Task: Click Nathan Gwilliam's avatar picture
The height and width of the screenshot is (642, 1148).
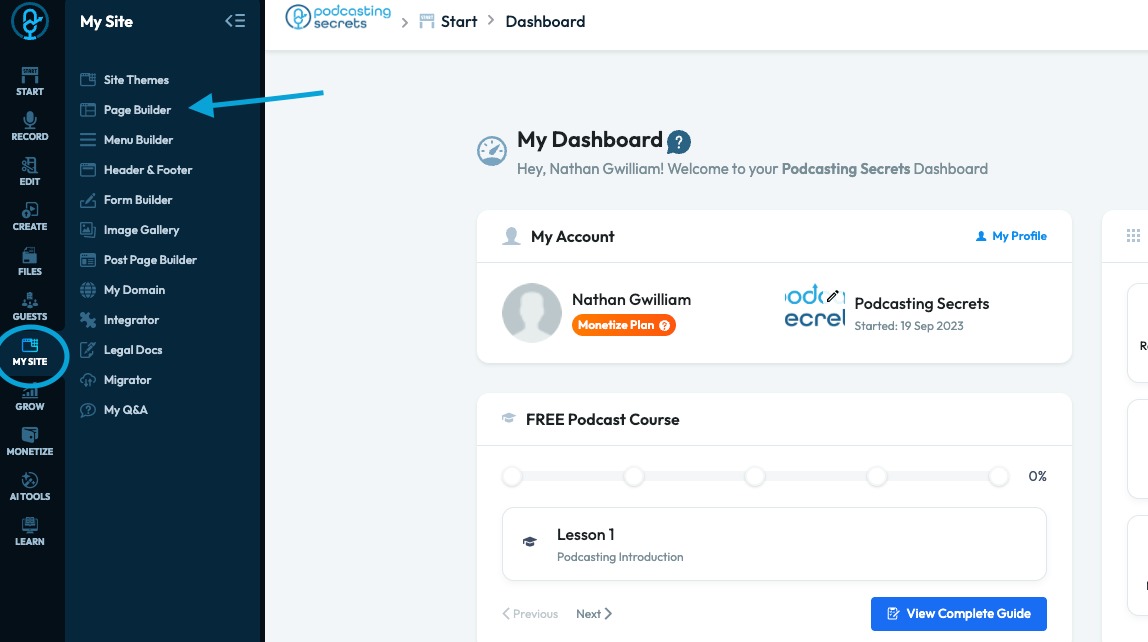Action: point(532,313)
